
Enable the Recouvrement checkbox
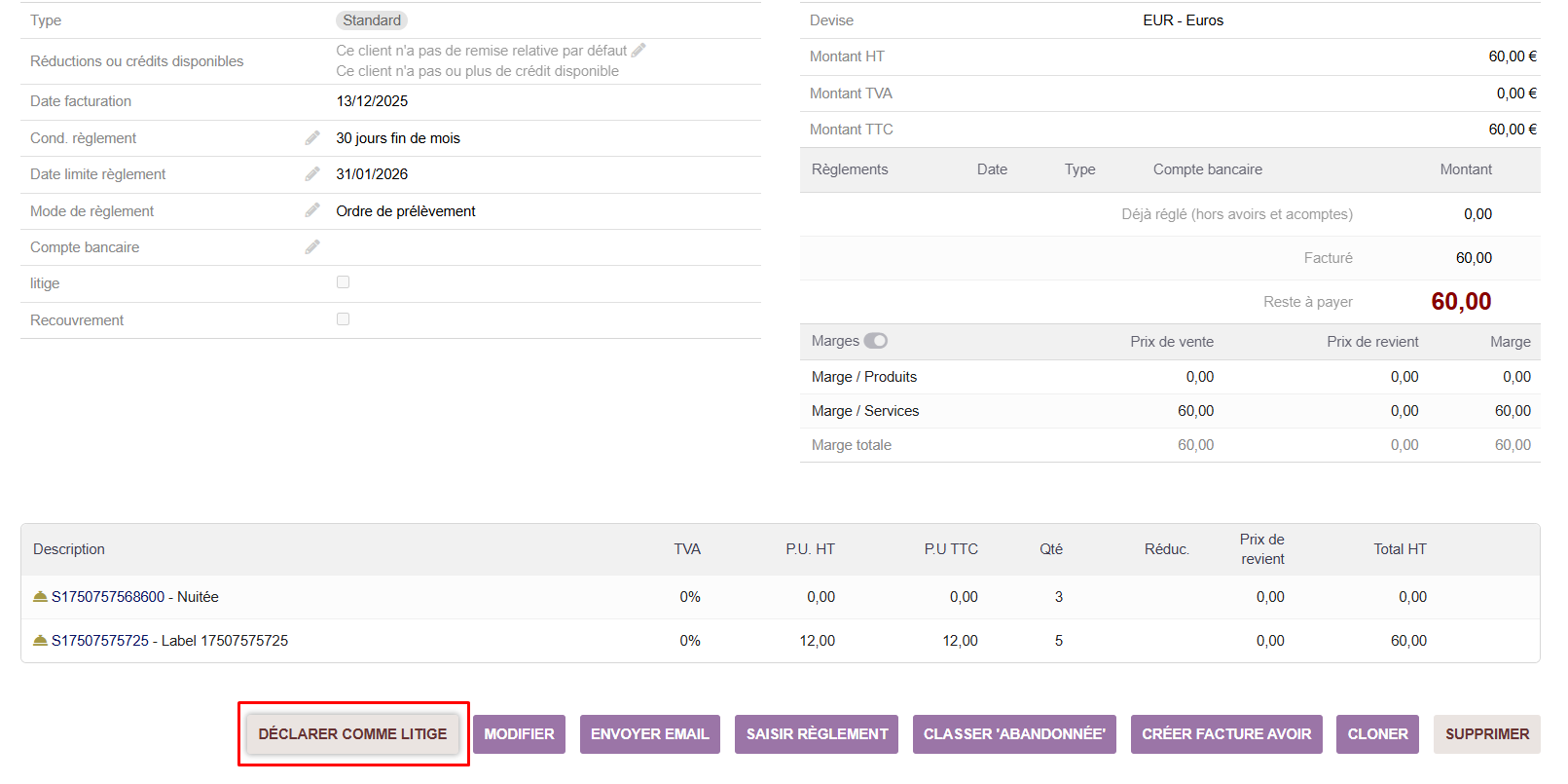[343, 319]
